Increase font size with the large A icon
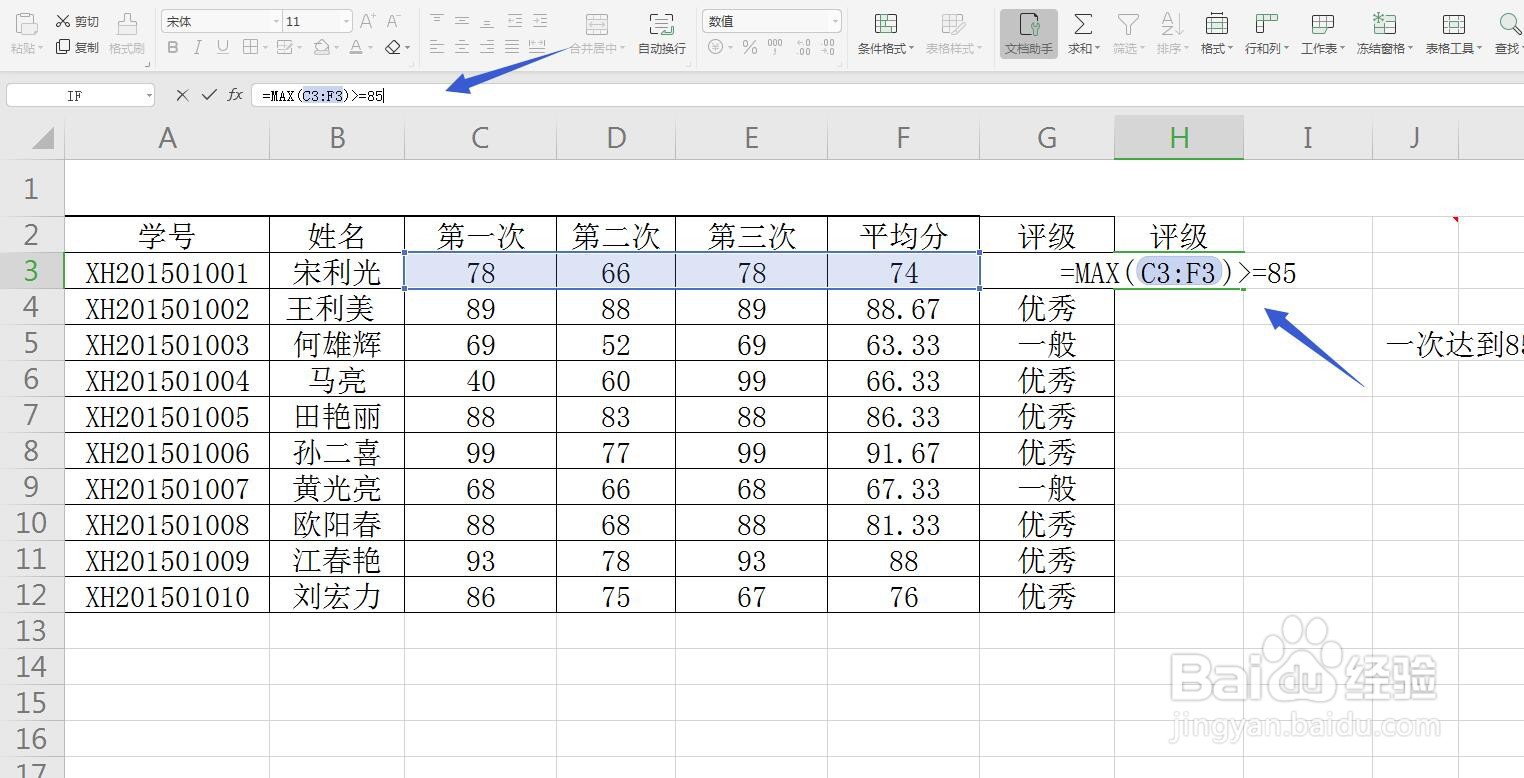This screenshot has height=778, width=1524. [x=367, y=21]
